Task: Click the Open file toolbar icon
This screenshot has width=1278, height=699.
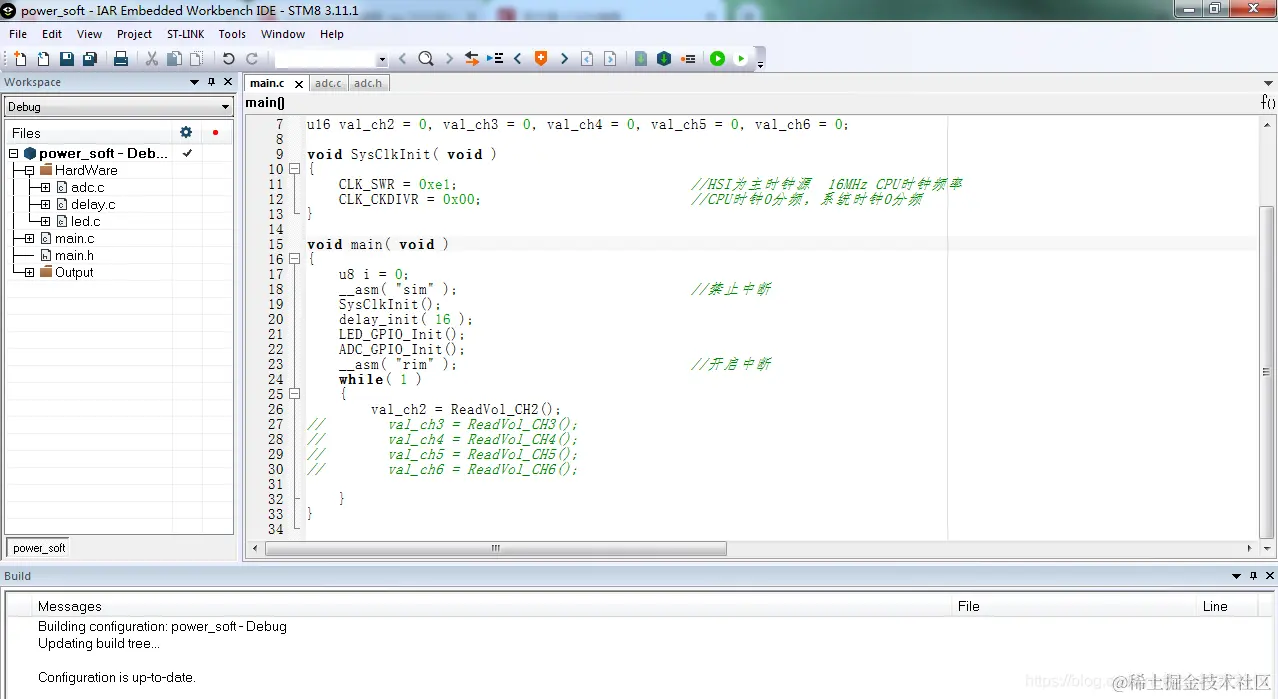Action: point(43,59)
